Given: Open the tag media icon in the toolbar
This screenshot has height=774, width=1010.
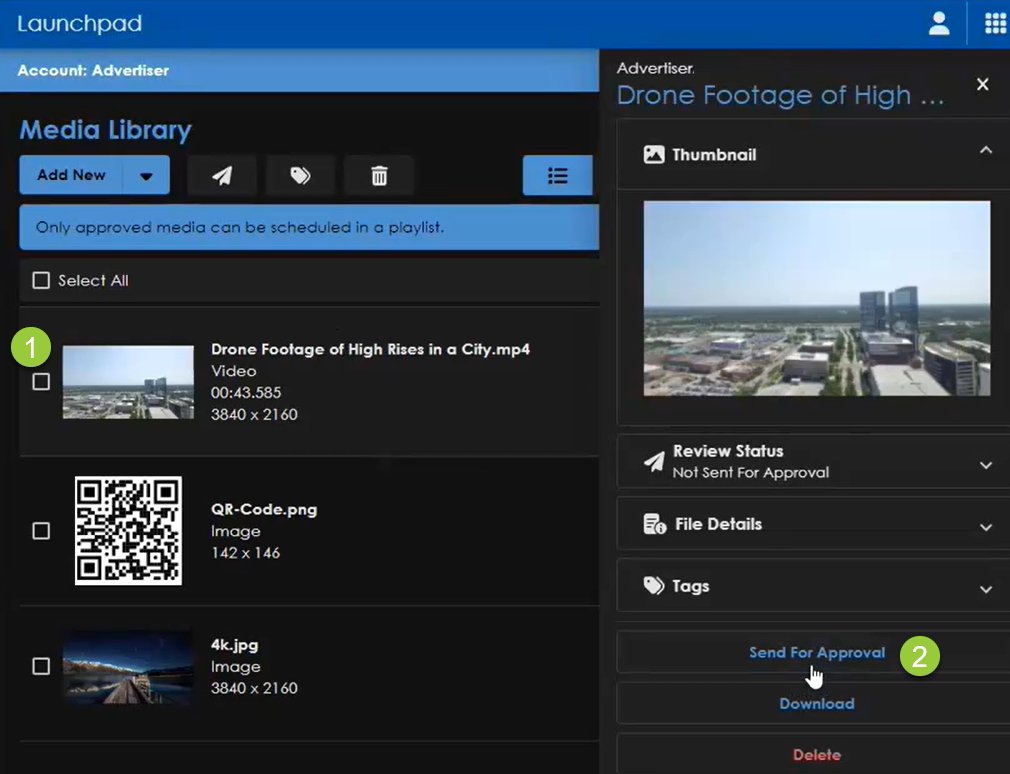Looking at the screenshot, I should point(300,175).
